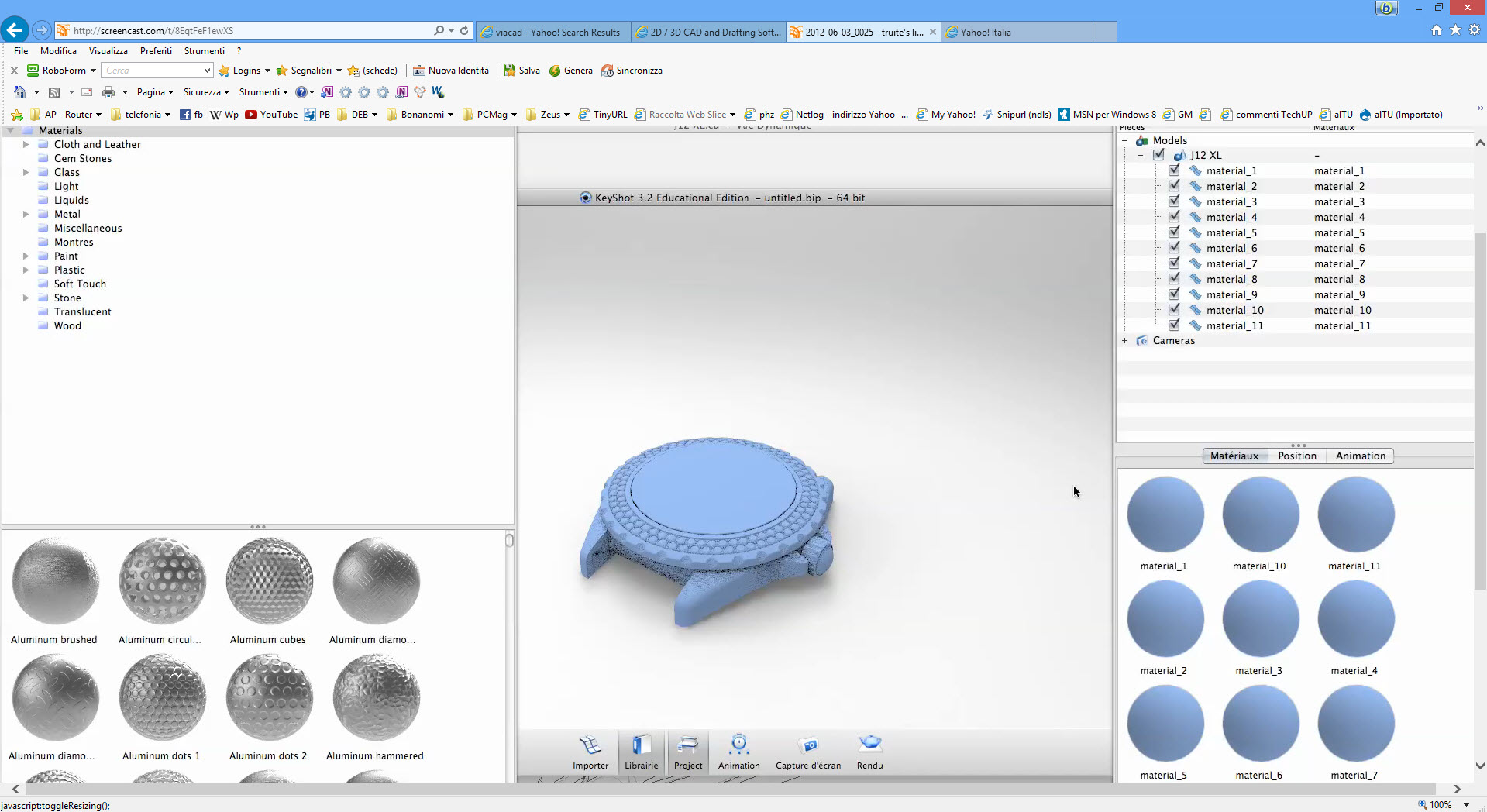Open the Importer tool in KeyShot toolbar
The image size is (1487, 812).
[x=590, y=752]
